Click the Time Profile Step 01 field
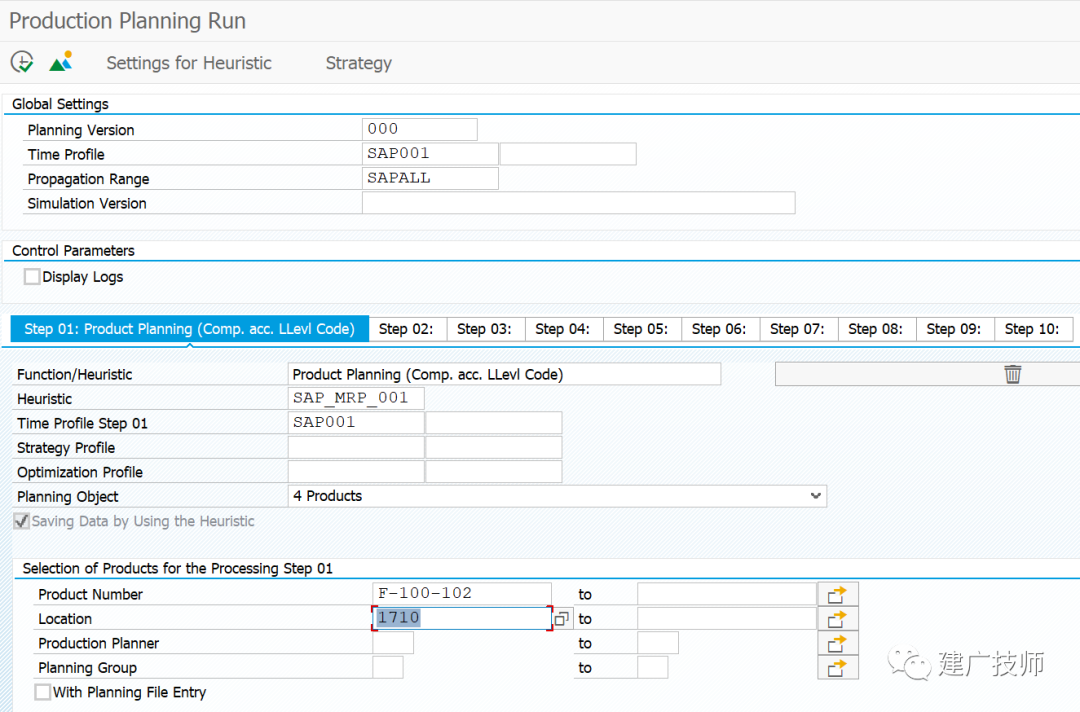This screenshot has width=1080, height=712. pos(355,422)
